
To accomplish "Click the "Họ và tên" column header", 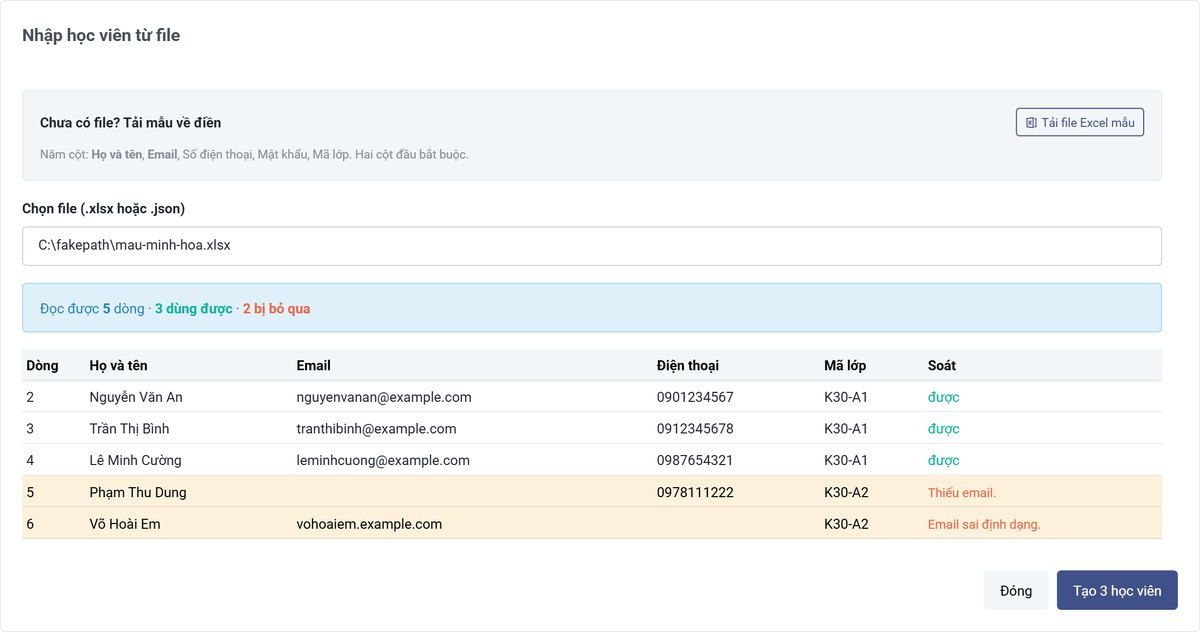I will 118,365.
